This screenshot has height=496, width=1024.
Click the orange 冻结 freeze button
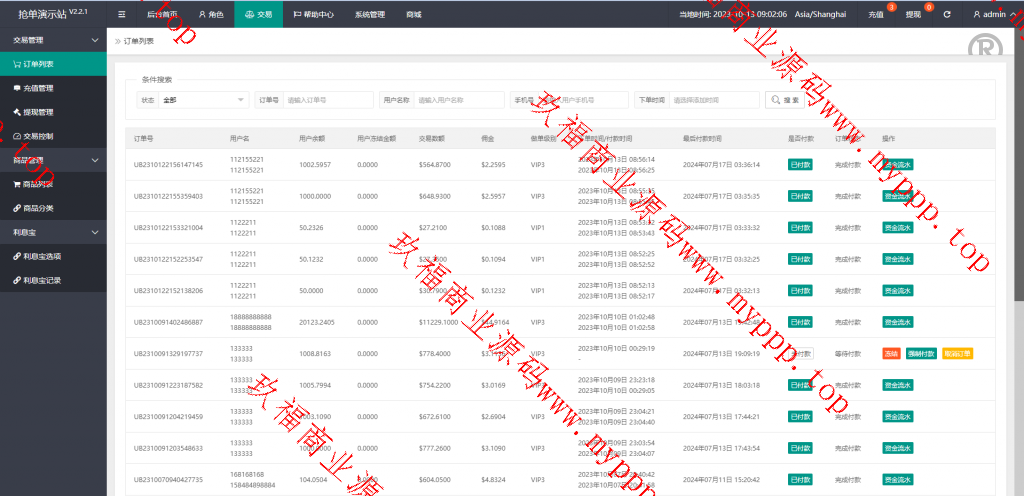(891, 353)
